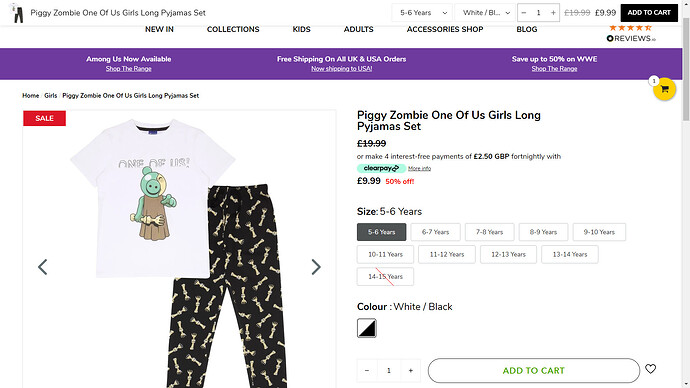The image size is (690, 388).
Task: Select the 6-7 Years size option
Action: pyautogui.click(x=435, y=232)
